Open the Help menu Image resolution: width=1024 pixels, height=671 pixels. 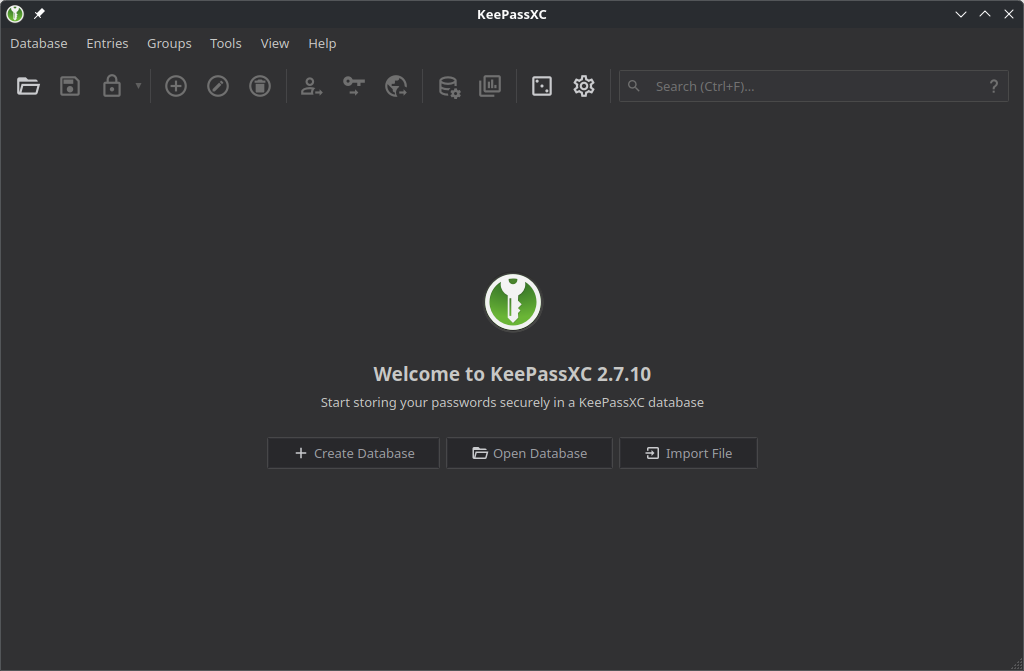pyautogui.click(x=322, y=44)
